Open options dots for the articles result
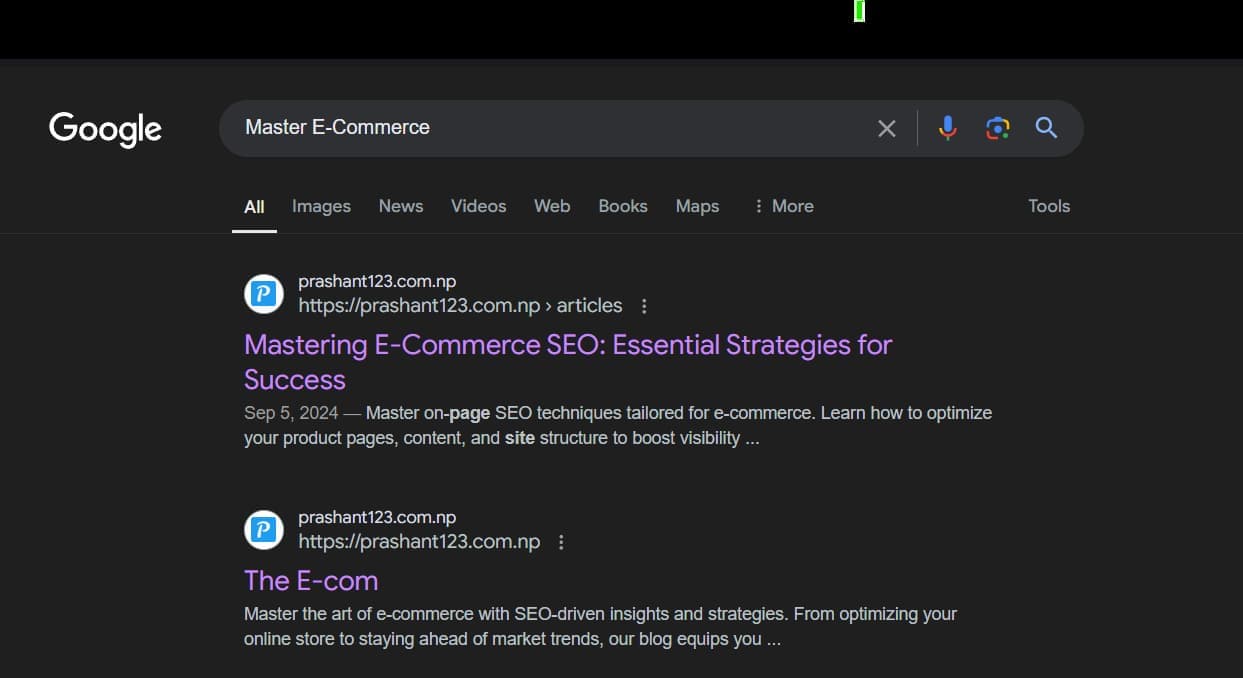This screenshot has height=678, width=1243. [x=644, y=306]
